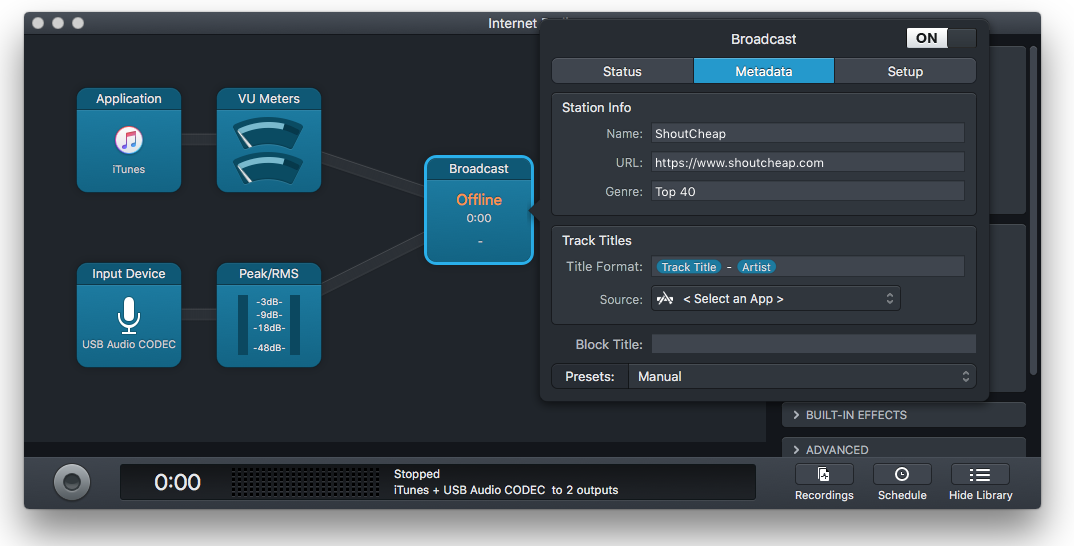This screenshot has height=546, width=1074.
Task: Switch to the Status tab
Action: pyautogui.click(x=622, y=71)
